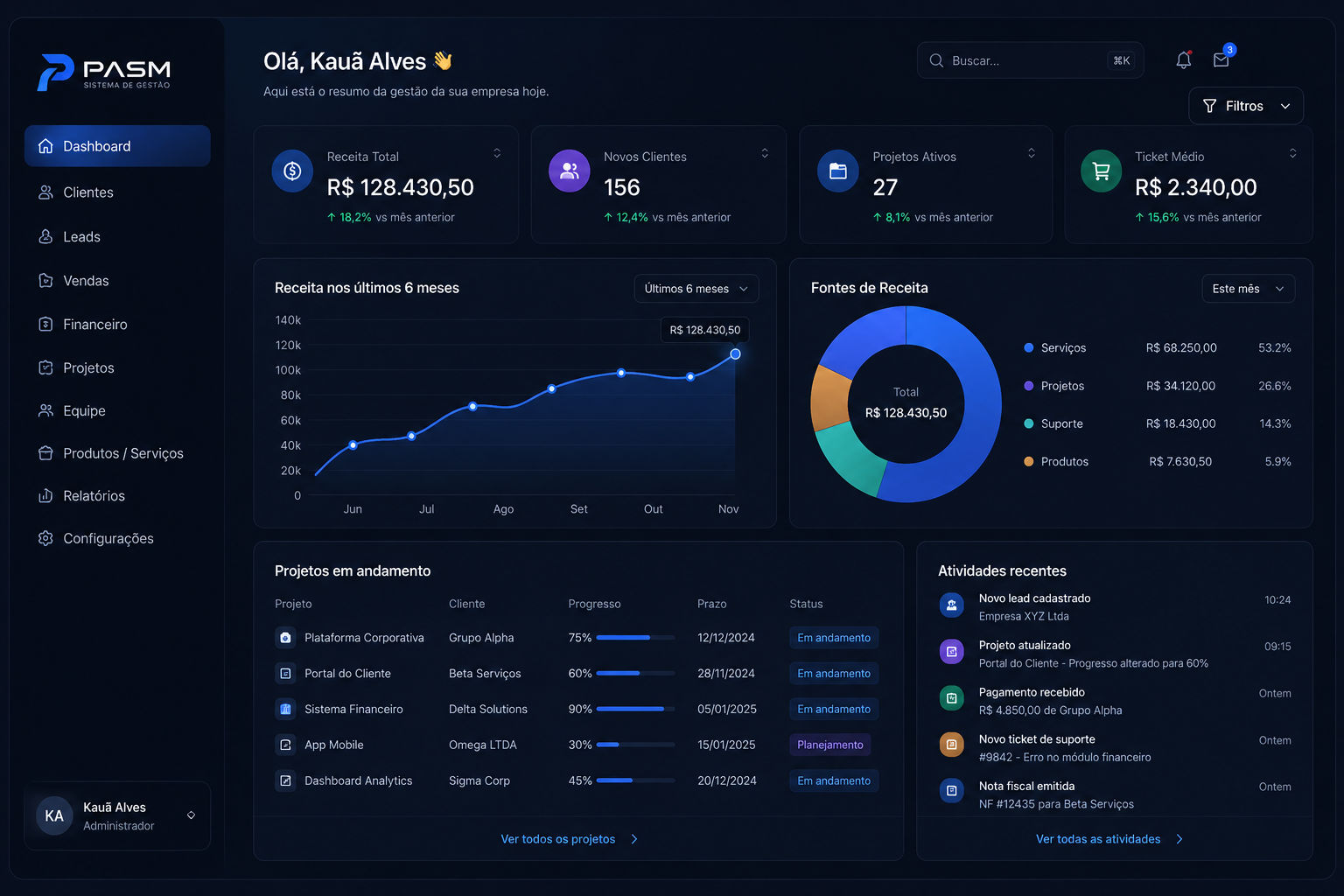1344x896 pixels.
Task: Click the Sistema Financeiro project icon
Action: click(x=285, y=710)
